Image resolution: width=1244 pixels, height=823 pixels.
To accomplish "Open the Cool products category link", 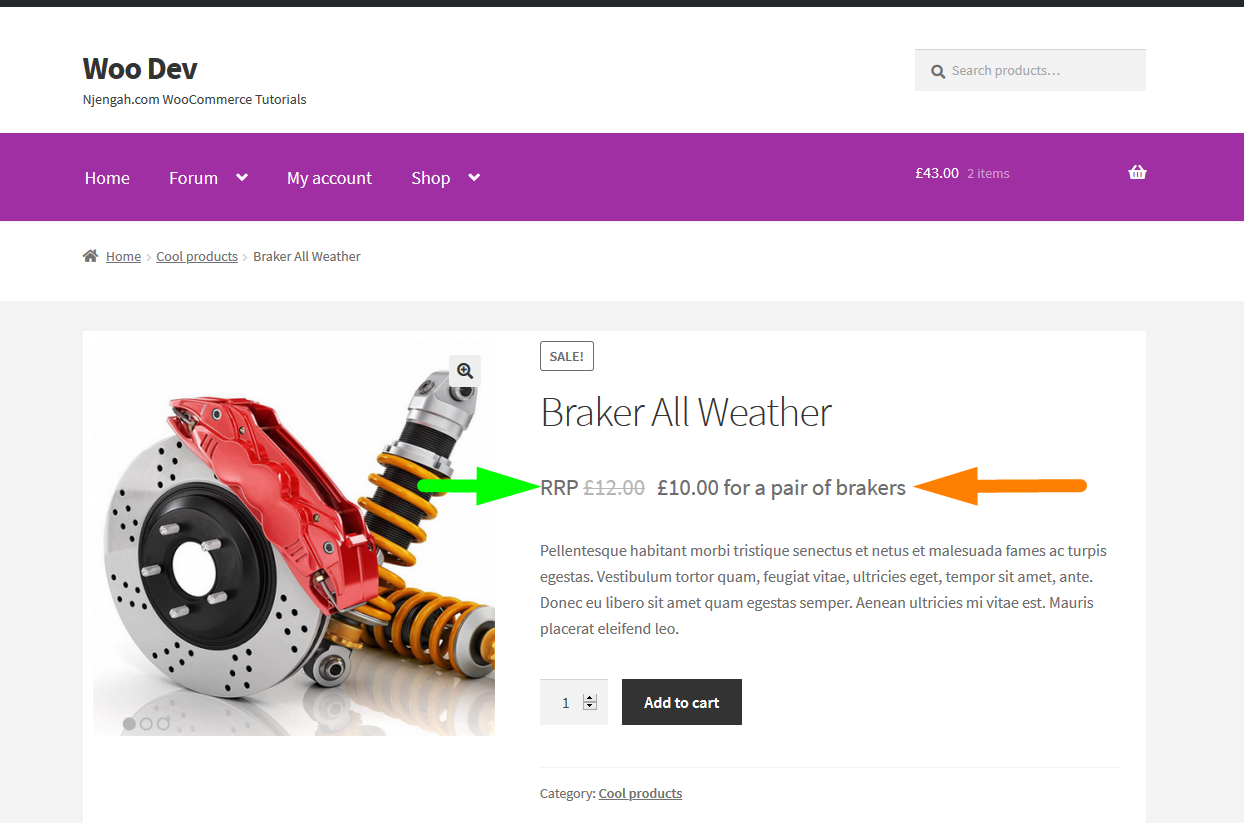I will coord(640,793).
